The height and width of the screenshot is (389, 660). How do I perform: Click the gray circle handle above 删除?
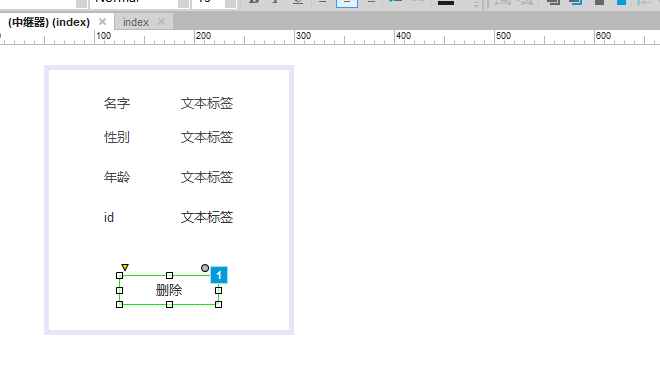pos(205,268)
